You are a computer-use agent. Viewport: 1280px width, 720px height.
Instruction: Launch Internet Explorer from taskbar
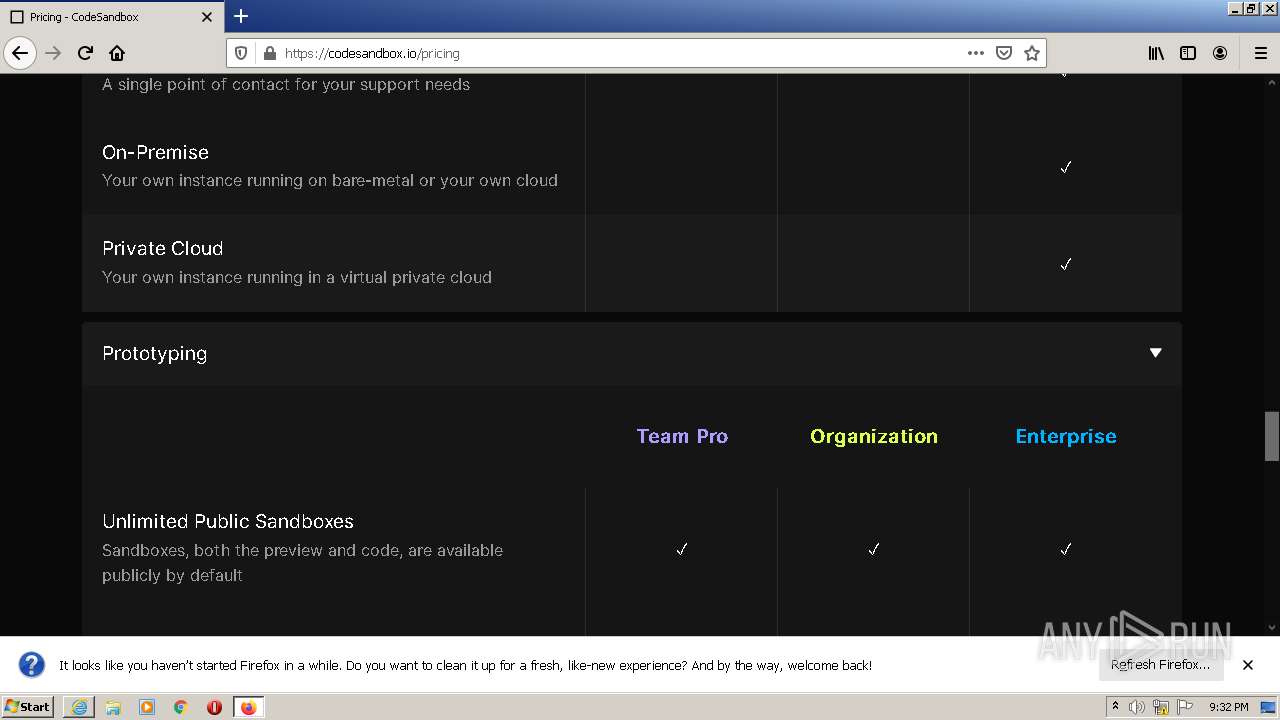click(x=79, y=707)
